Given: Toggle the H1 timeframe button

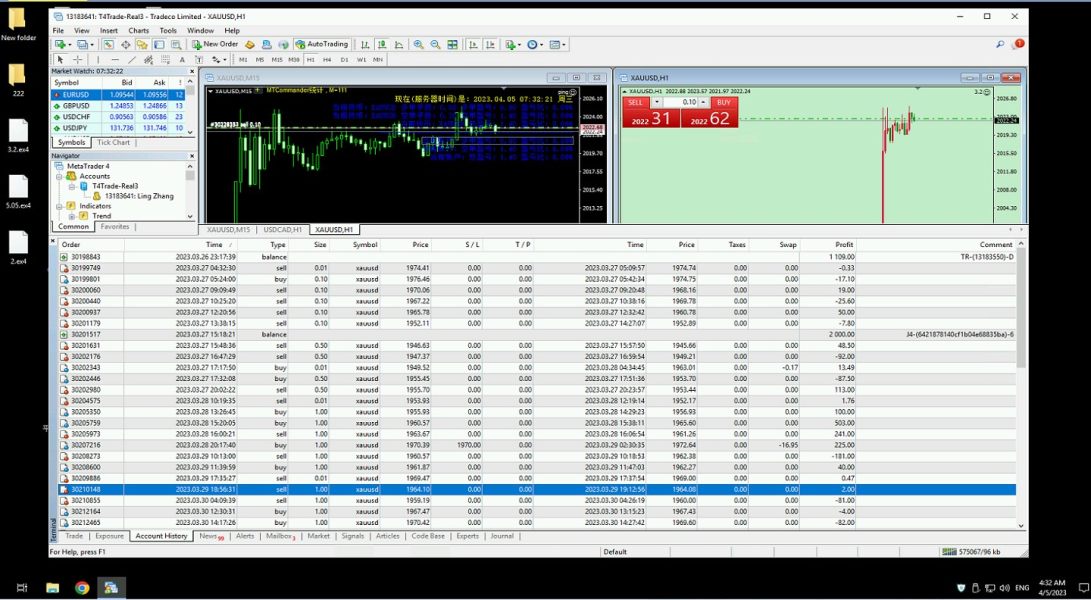Looking at the screenshot, I should 311,60.
